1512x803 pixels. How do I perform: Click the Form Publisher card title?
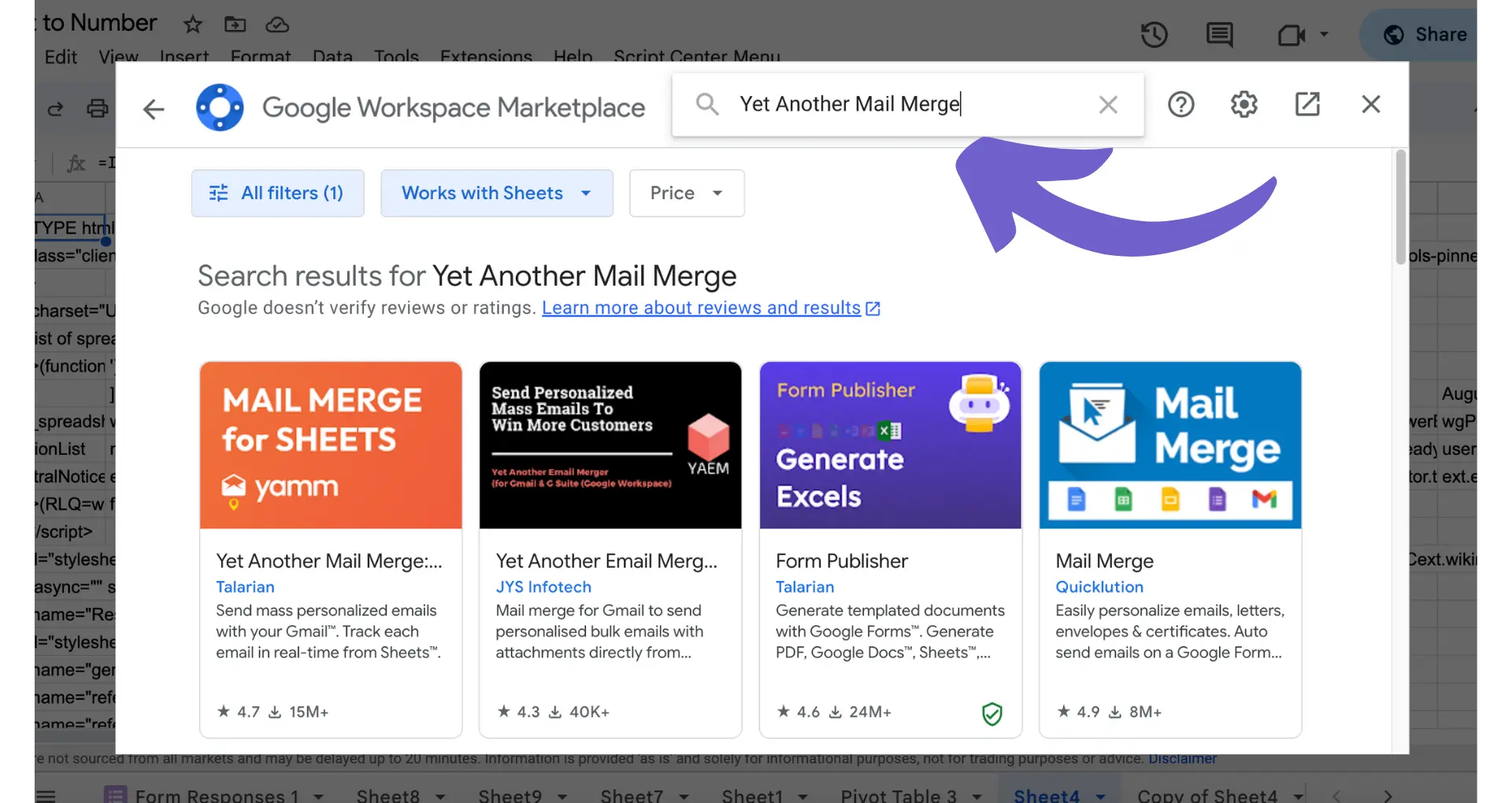tap(842, 561)
